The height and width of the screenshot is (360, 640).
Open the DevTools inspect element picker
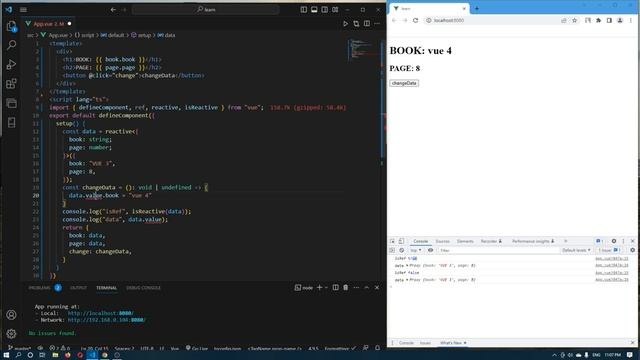(x=392, y=241)
